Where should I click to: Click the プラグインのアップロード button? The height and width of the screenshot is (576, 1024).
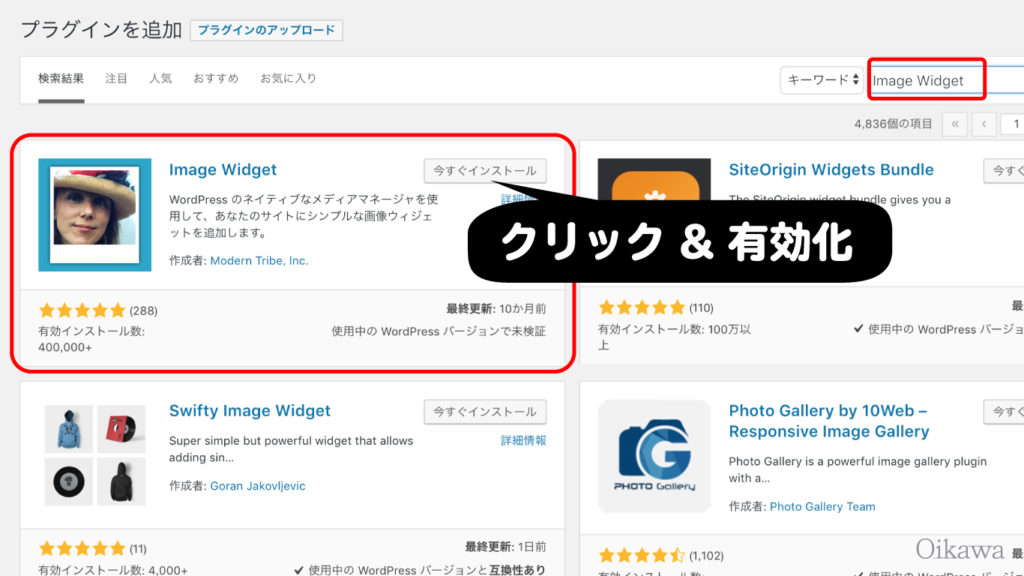(x=266, y=30)
